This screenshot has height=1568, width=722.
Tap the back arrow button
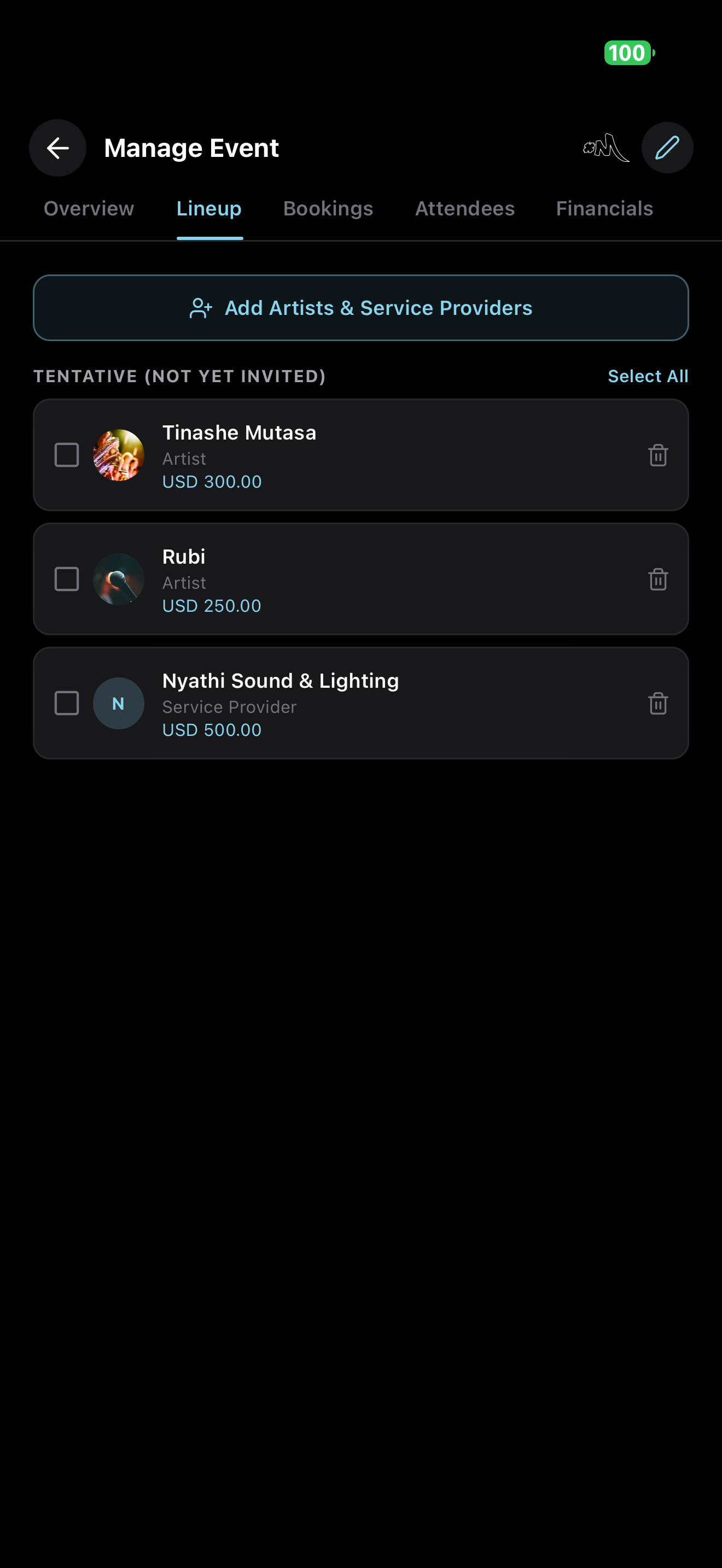[x=58, y=148]
